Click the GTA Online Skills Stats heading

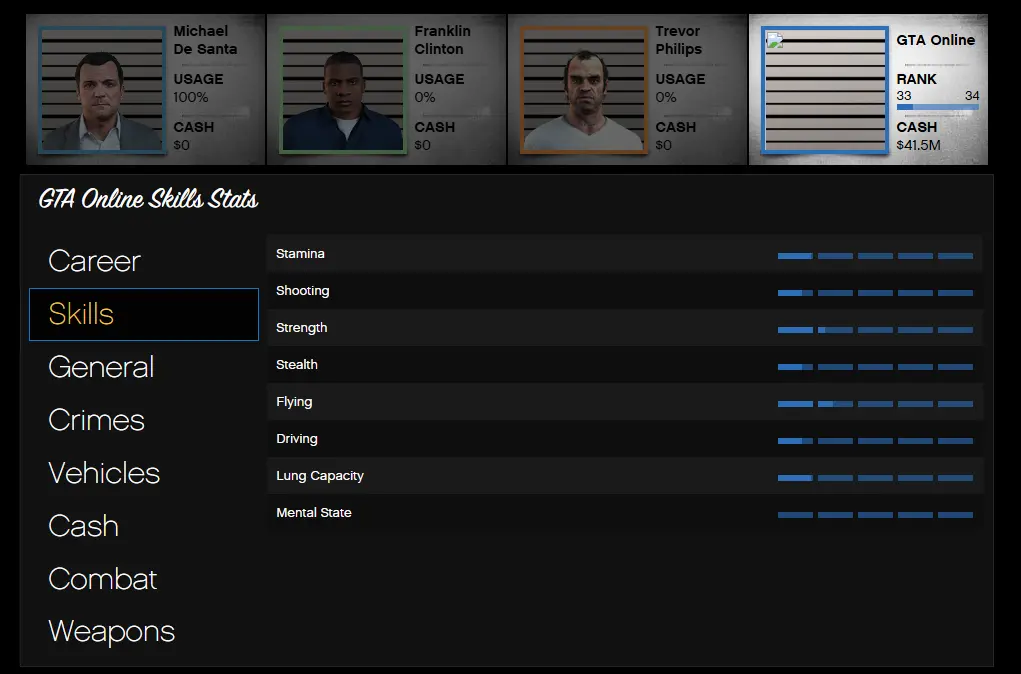pos(148,199)
